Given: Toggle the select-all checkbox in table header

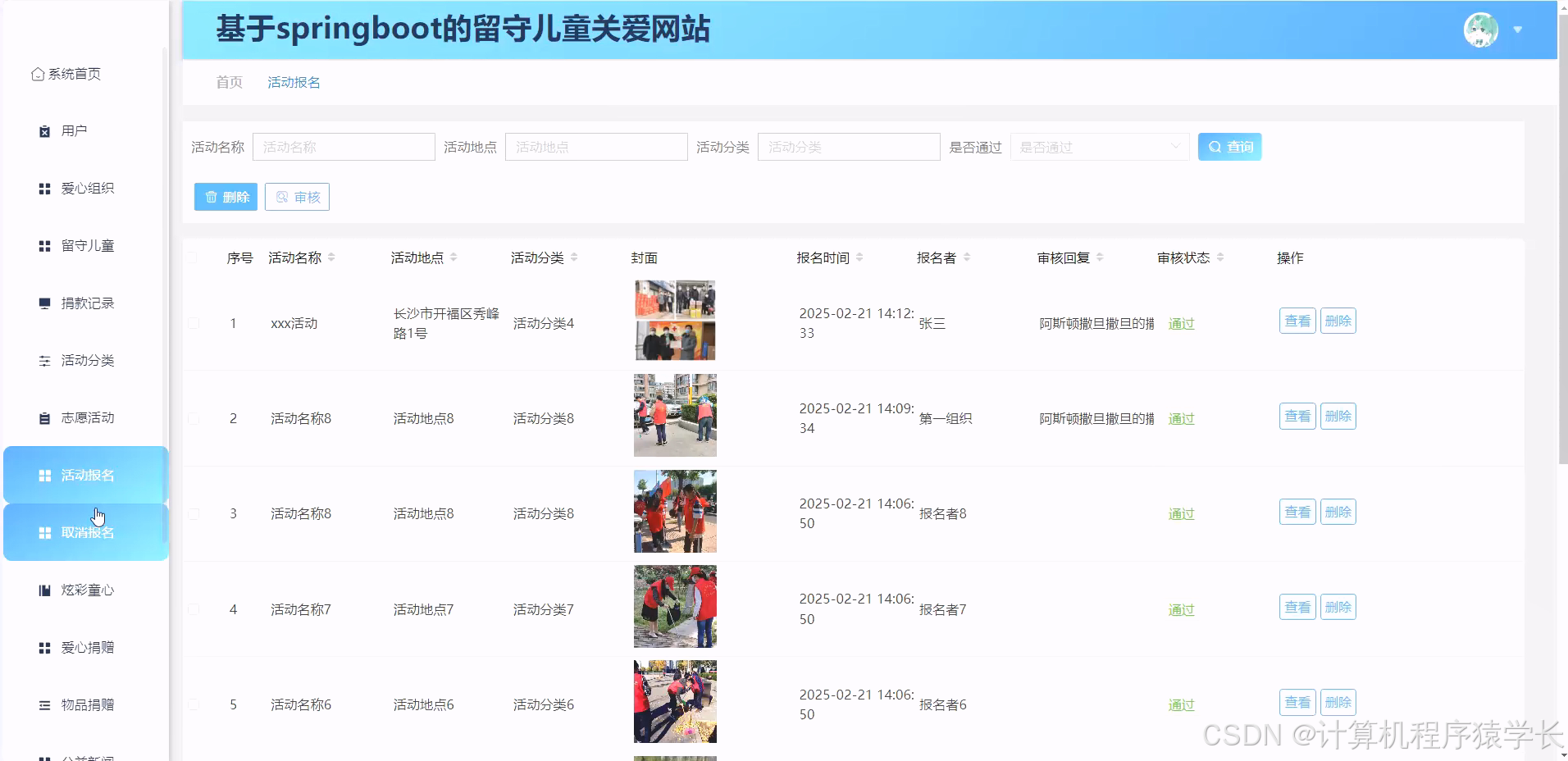Looking at the screenshot, I should click(x=194, y=257).
